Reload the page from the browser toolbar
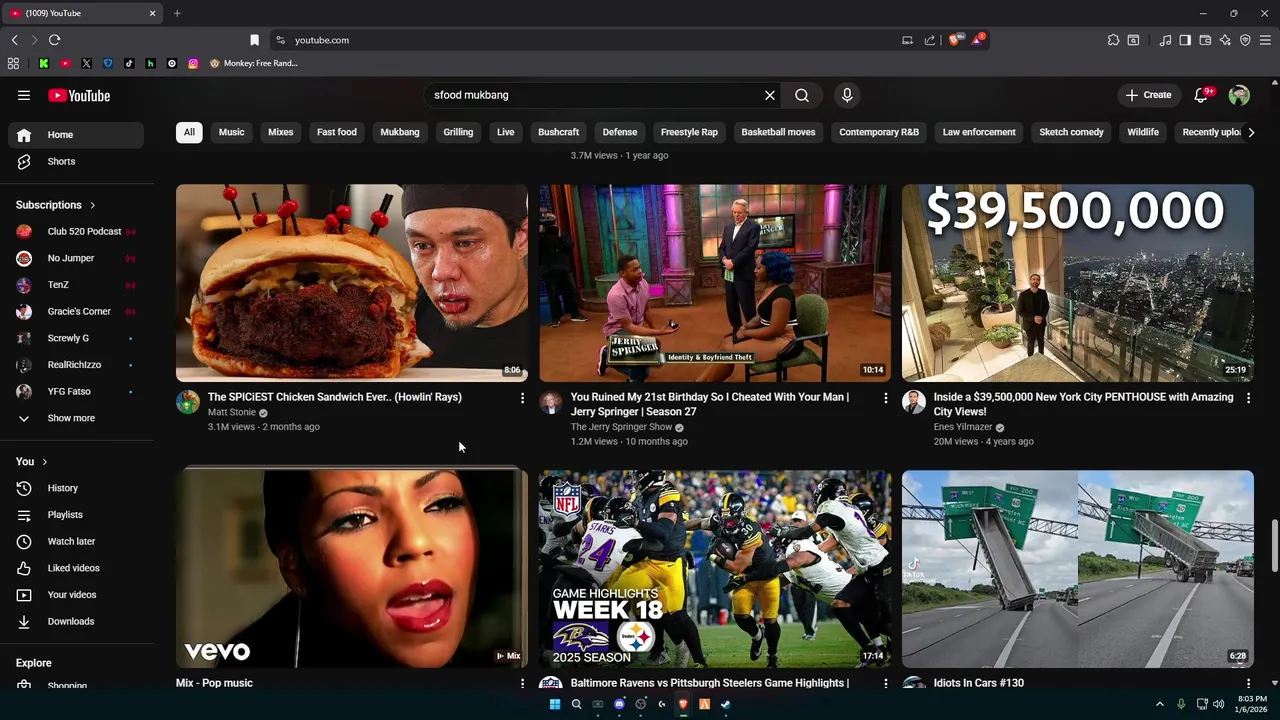This screenshot has width=1280, height=720. tap(54, 40)
